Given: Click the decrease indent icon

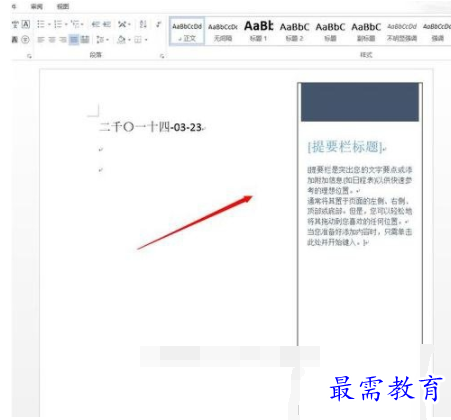Looking at the screenshot, I should click(x=96, y=24).
